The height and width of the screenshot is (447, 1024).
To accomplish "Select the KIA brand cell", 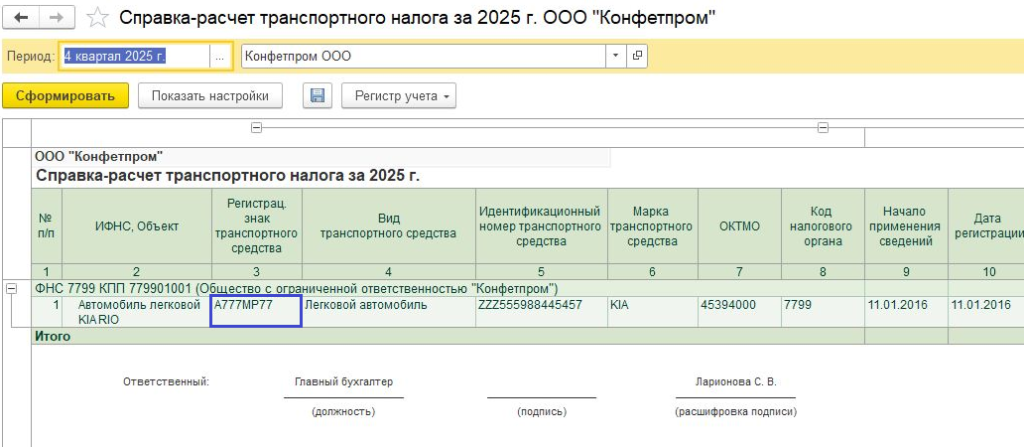I will pos(652,312).
